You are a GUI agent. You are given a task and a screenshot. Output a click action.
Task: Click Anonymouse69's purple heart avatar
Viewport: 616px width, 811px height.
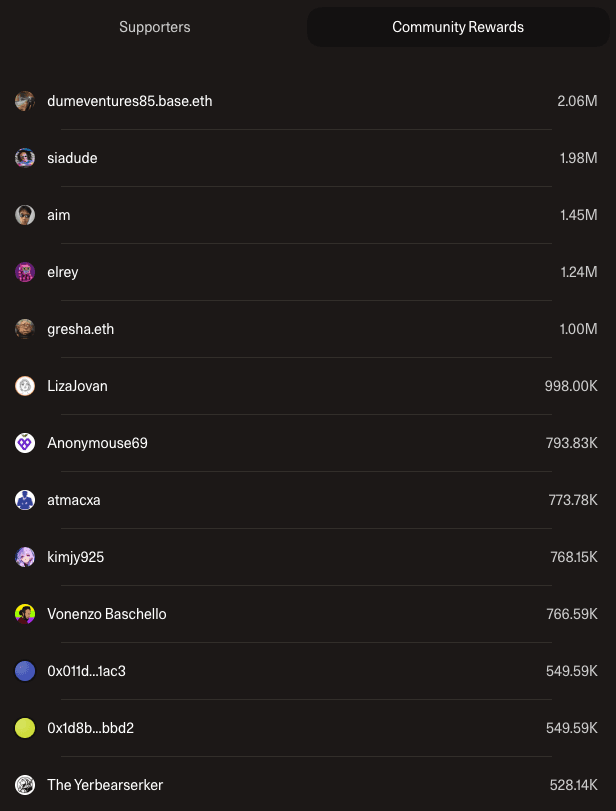pyautogui.click(x=25, y=443)
